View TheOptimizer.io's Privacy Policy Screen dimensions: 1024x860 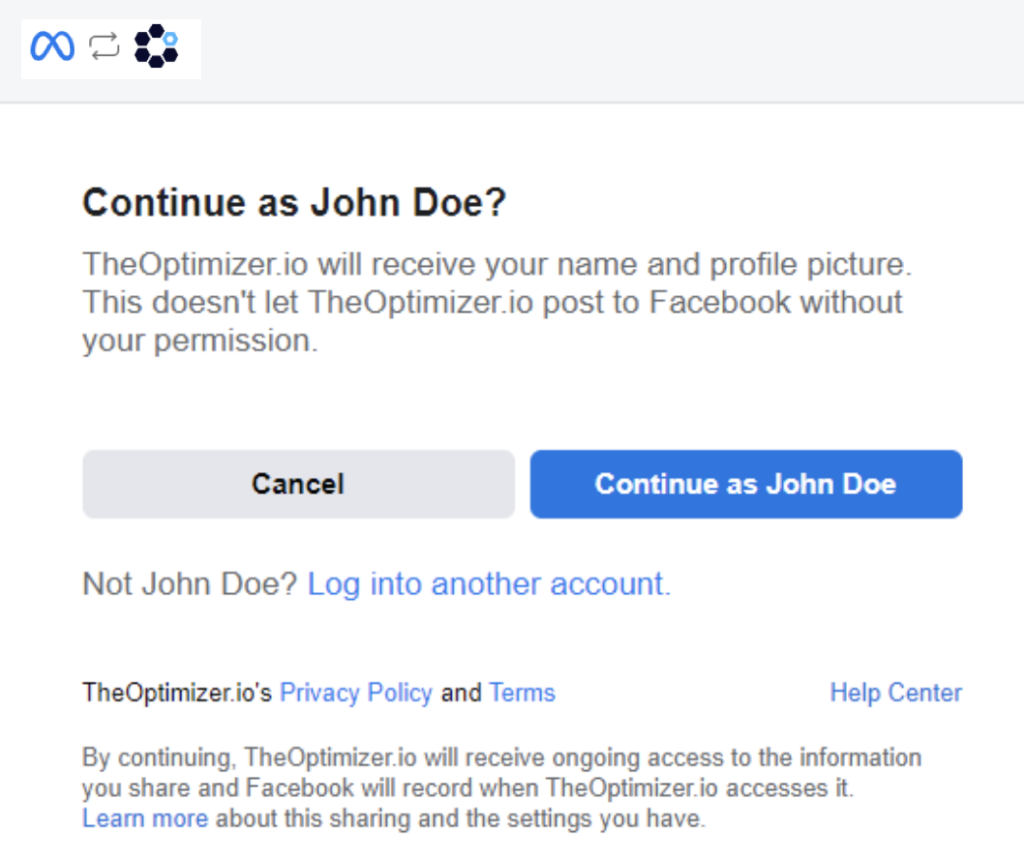(356, 692)
